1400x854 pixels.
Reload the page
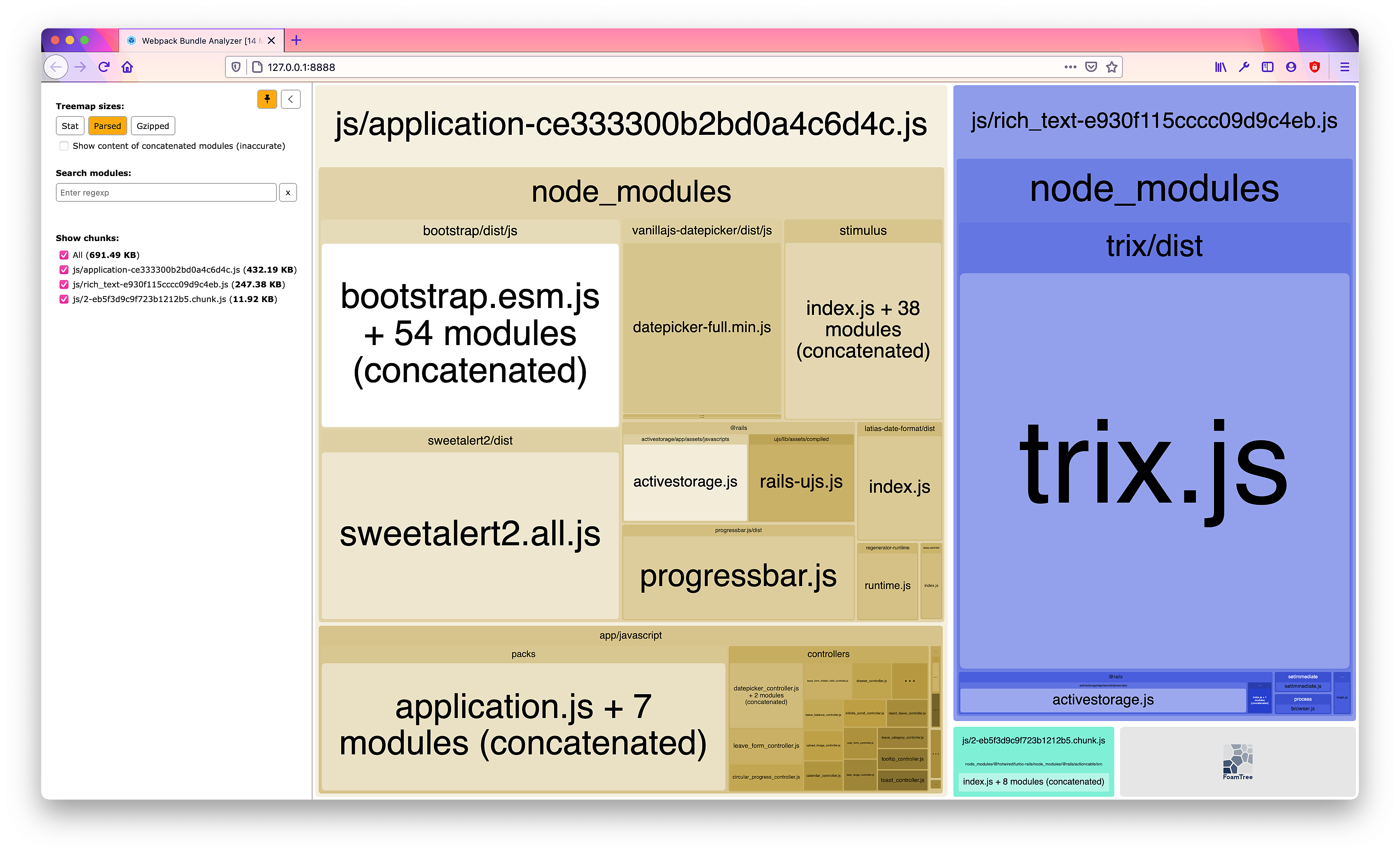tap(104, 67)
